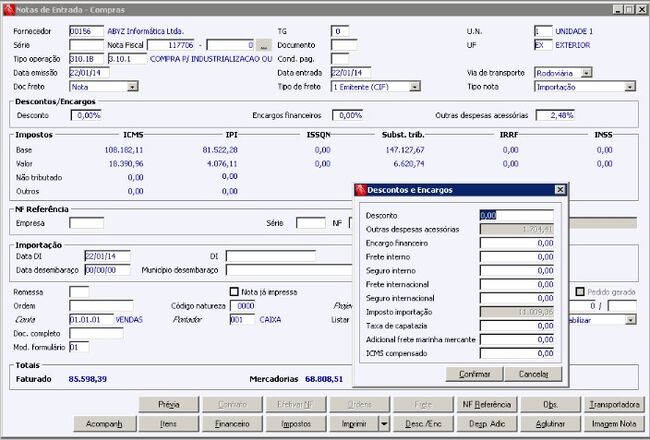Click the Frete internacional input field
The width and height of the screenshot is (650, 440).
coord(517,284)
